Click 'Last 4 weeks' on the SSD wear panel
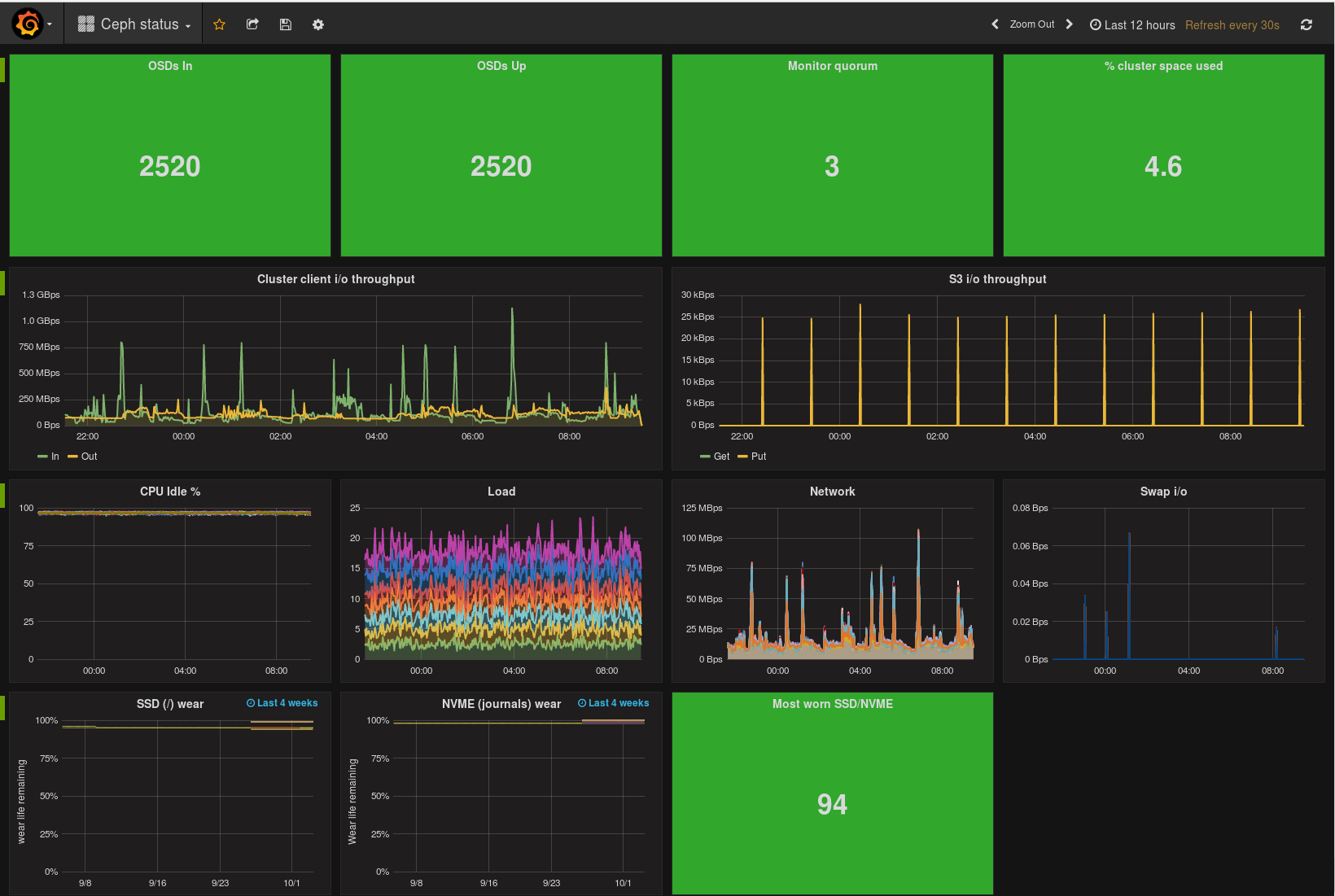The image size is (1335, 896). point(282,703)
